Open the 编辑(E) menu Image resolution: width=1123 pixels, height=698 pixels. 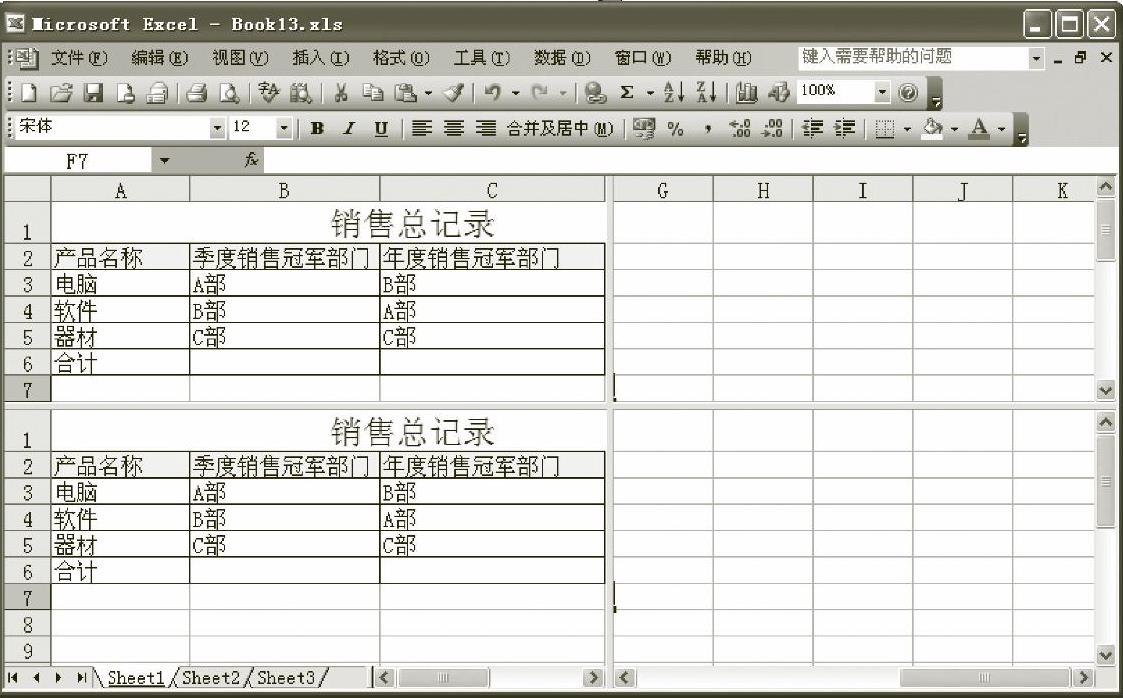(159, 57)
